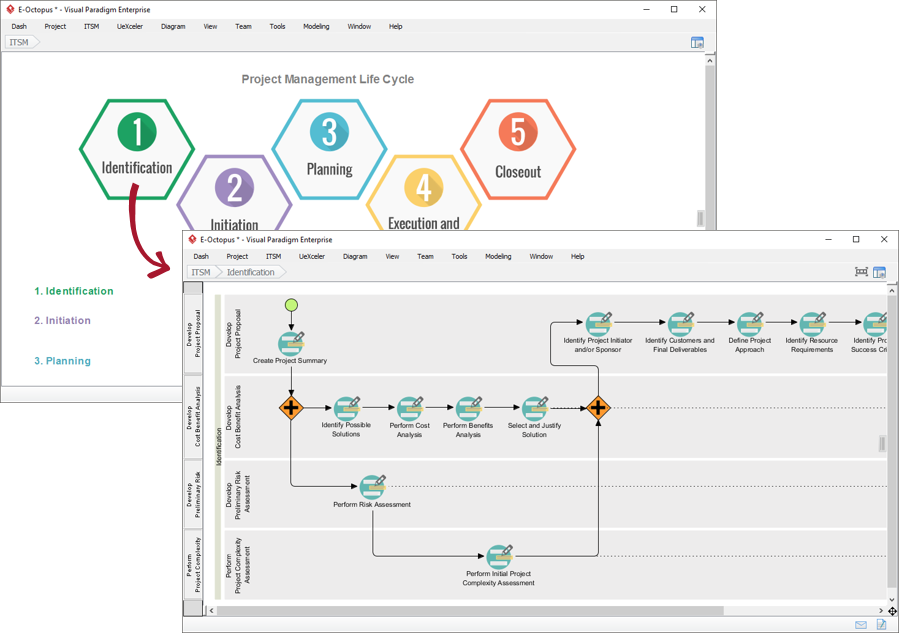Click the mail icon in the status bar

coord(861,624)
